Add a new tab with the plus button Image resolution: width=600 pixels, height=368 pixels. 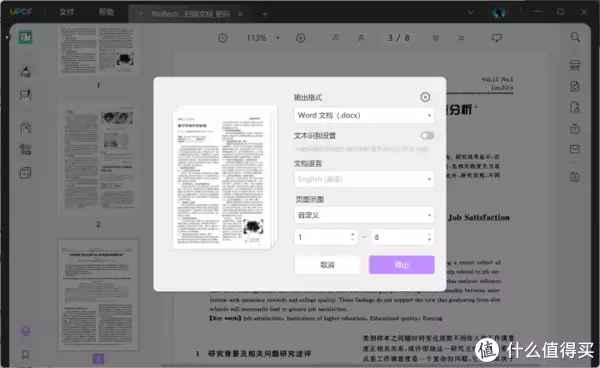click(265, 15)
